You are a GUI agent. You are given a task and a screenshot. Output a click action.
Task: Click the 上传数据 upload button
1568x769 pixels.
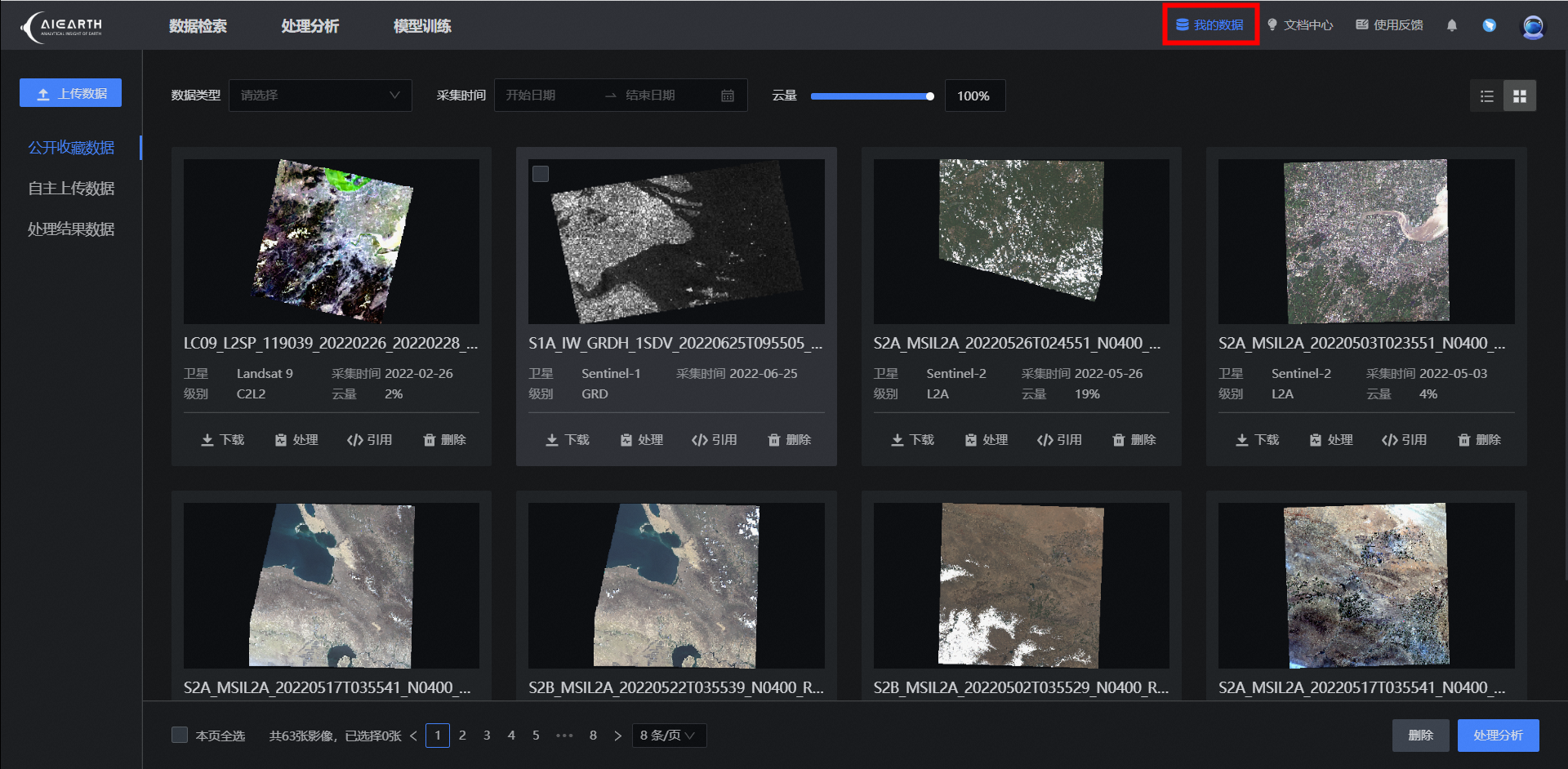70,93
